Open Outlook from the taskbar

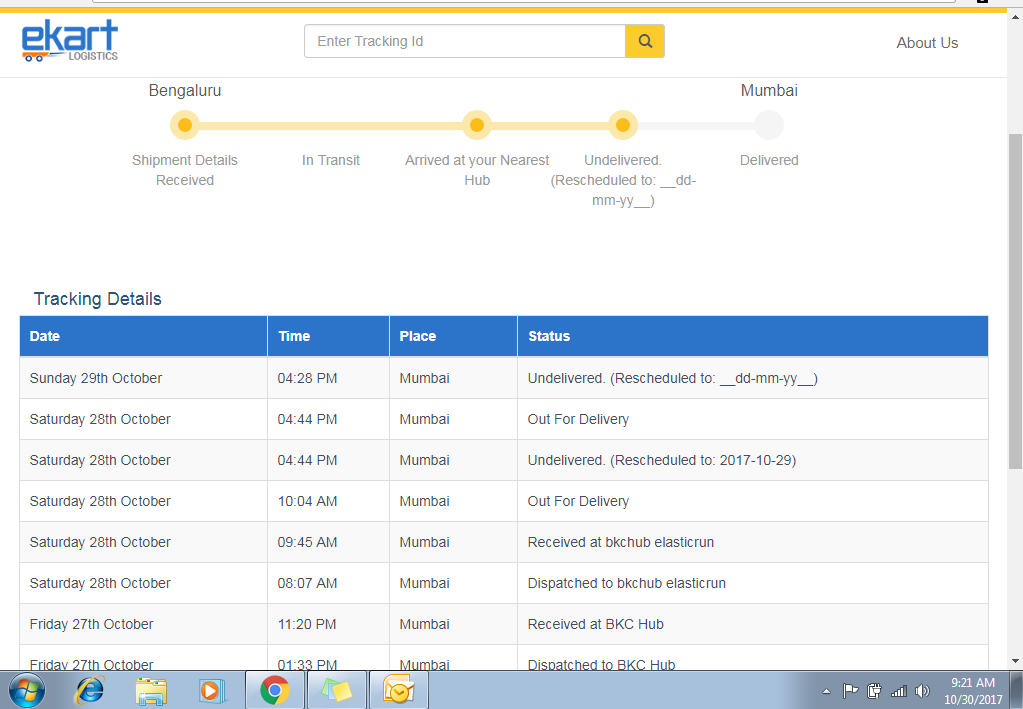point(398,690)
